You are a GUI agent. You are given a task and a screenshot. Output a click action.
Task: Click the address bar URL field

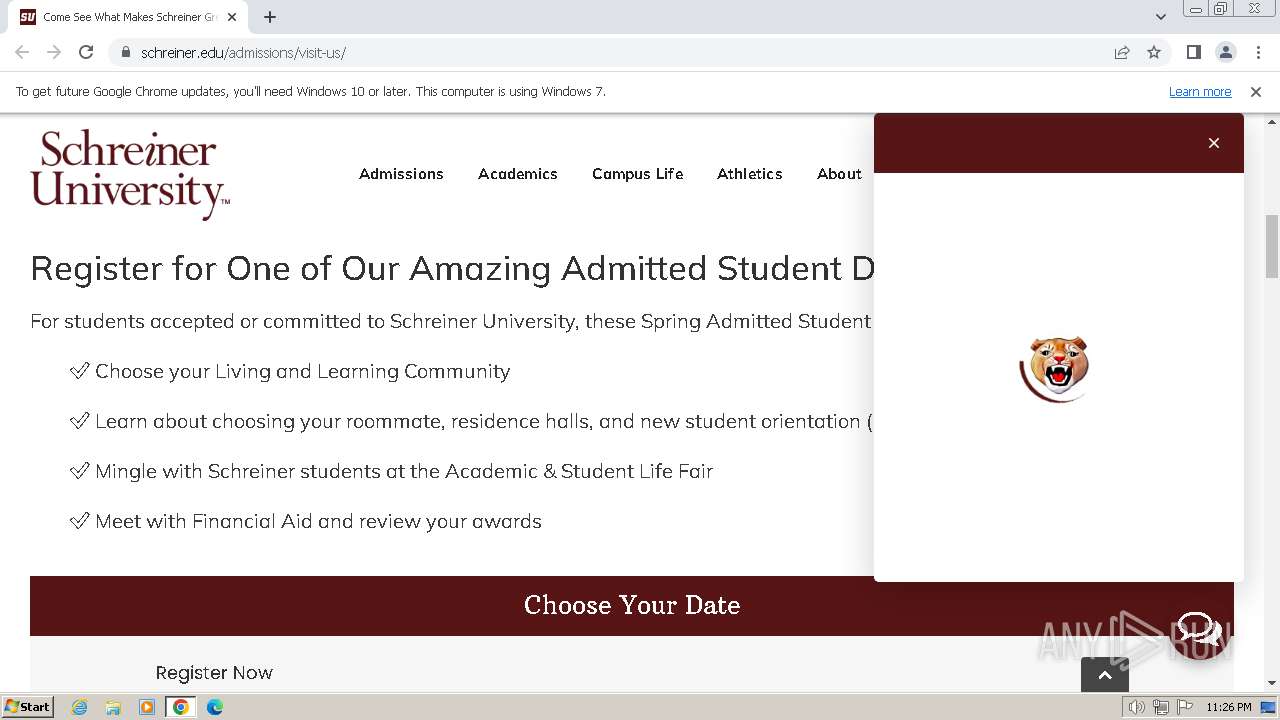coord(600,52)
